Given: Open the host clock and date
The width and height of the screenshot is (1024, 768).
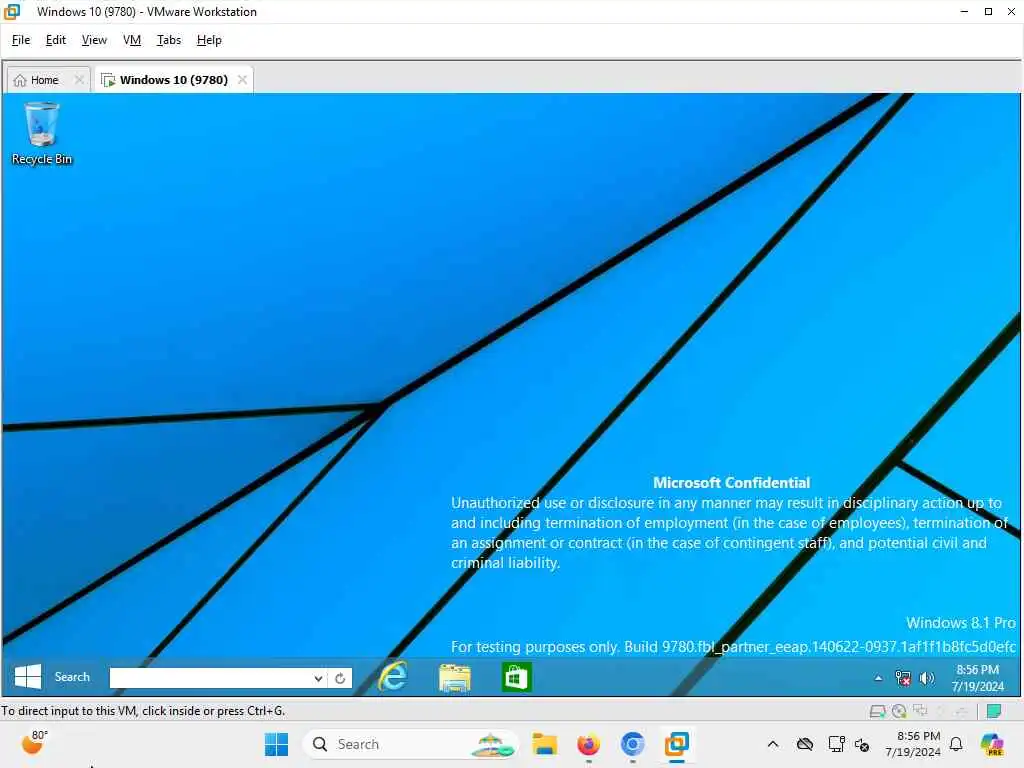Looking at the screenshot, I should coord(913,744).
